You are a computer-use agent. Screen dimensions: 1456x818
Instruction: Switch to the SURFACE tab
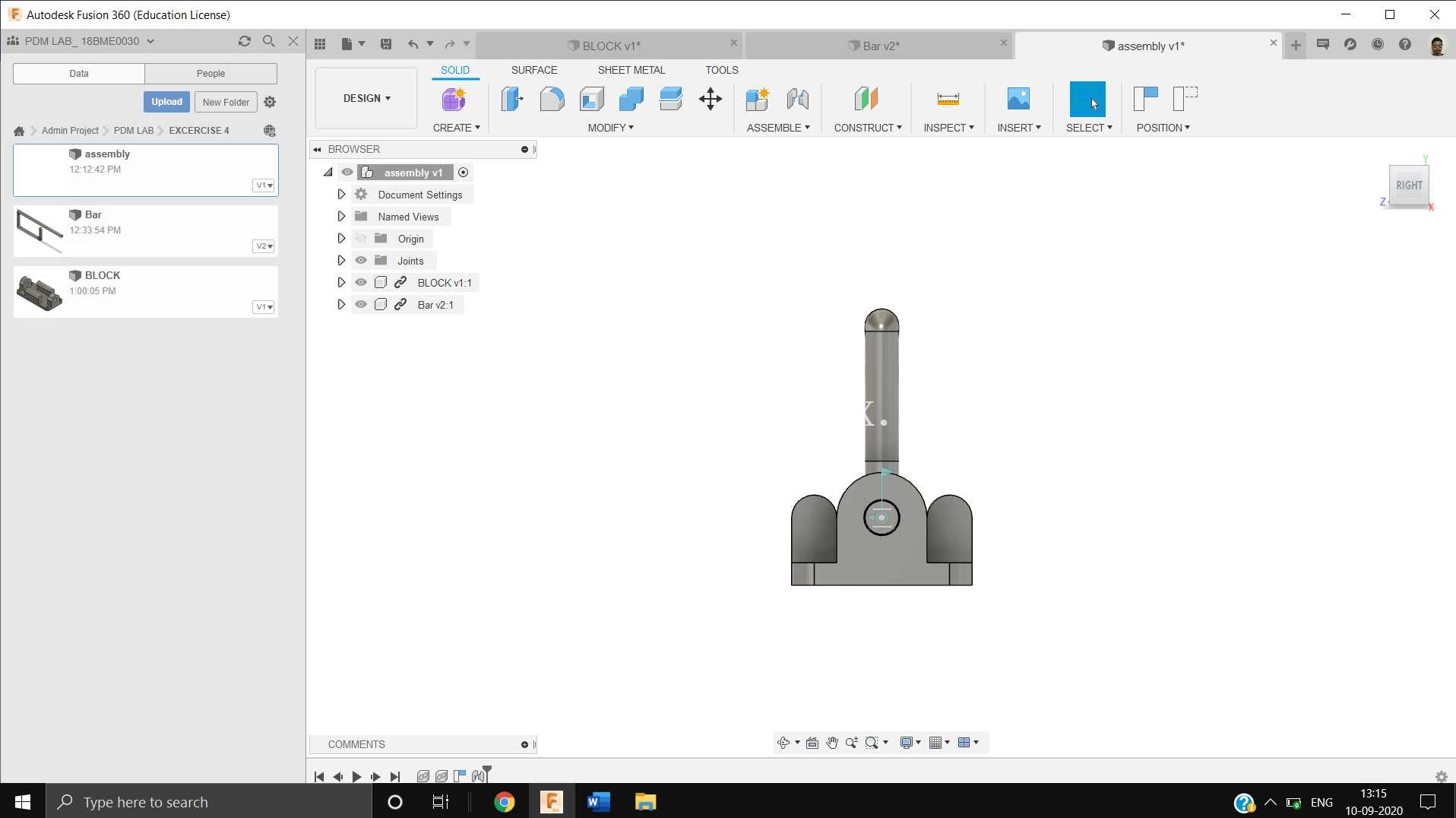(534, 70)
